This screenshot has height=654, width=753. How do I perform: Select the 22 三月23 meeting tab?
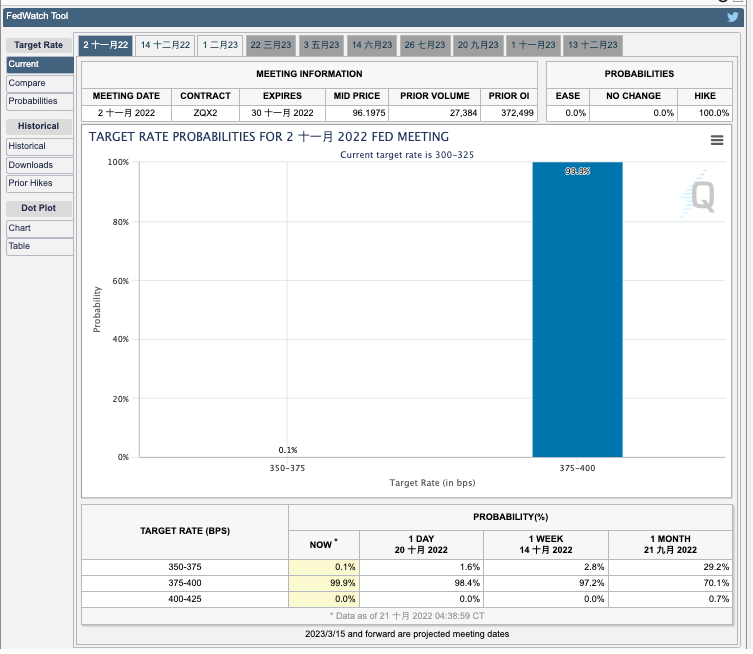[x=271, y=45]
